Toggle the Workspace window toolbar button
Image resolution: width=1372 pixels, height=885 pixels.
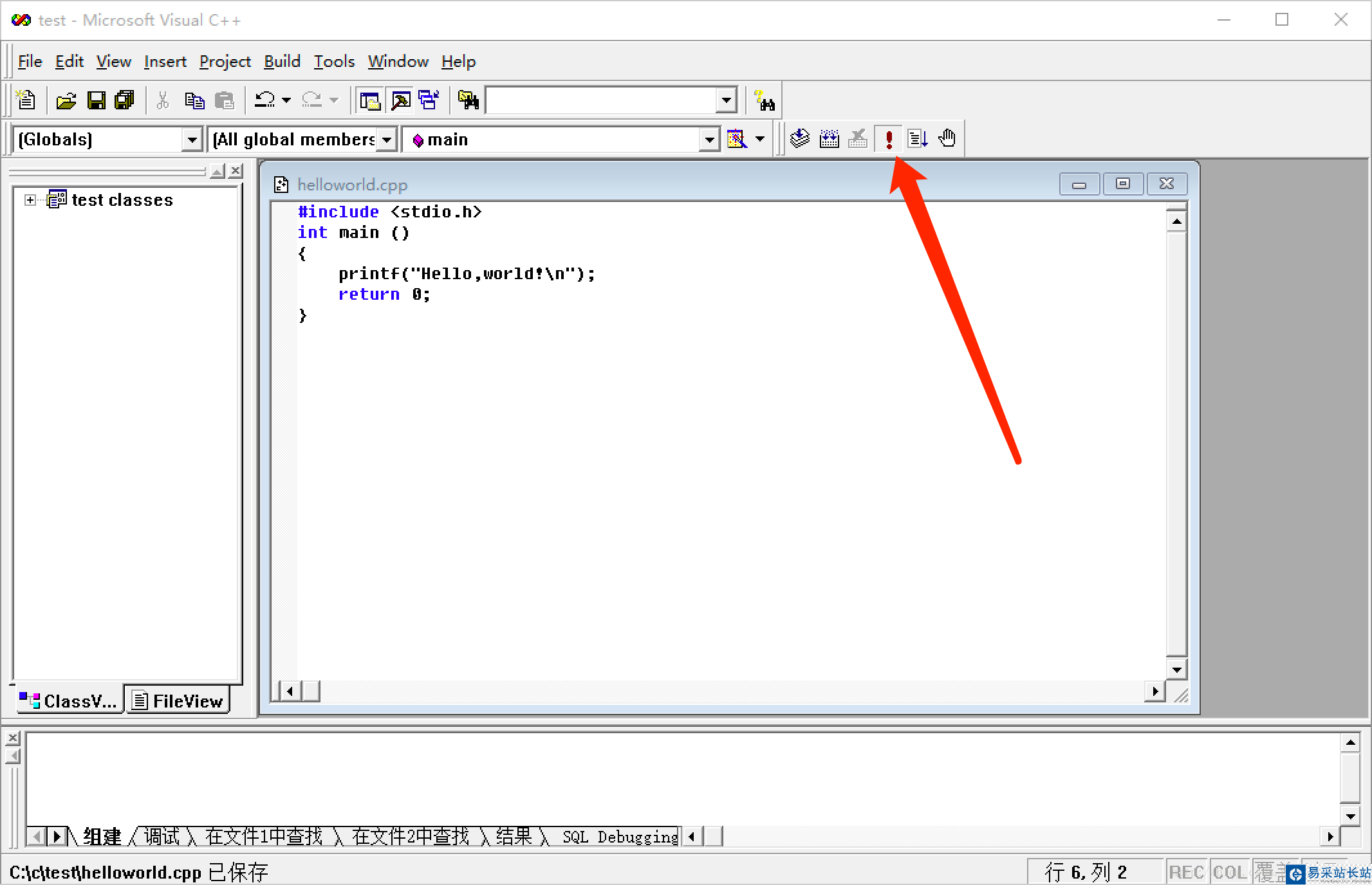[x=370, y=101]
